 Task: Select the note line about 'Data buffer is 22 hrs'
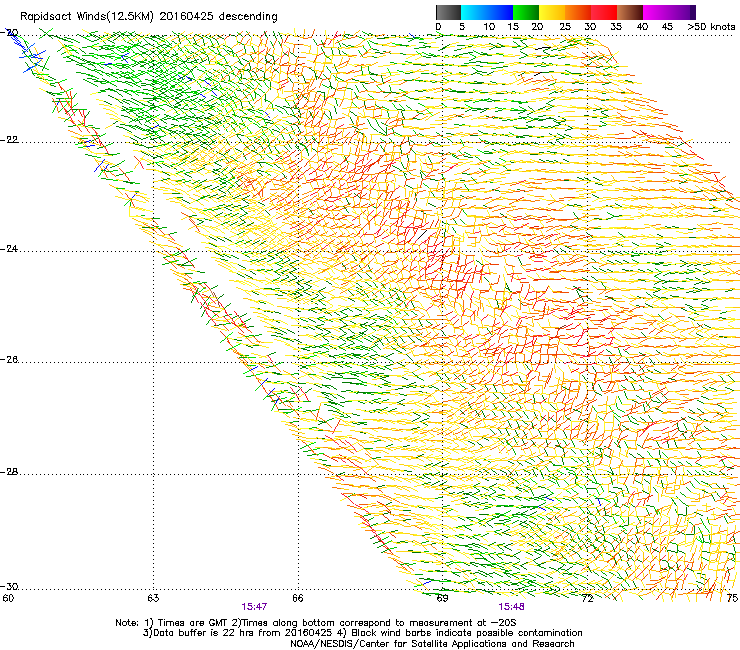click(x=362, y=633)
